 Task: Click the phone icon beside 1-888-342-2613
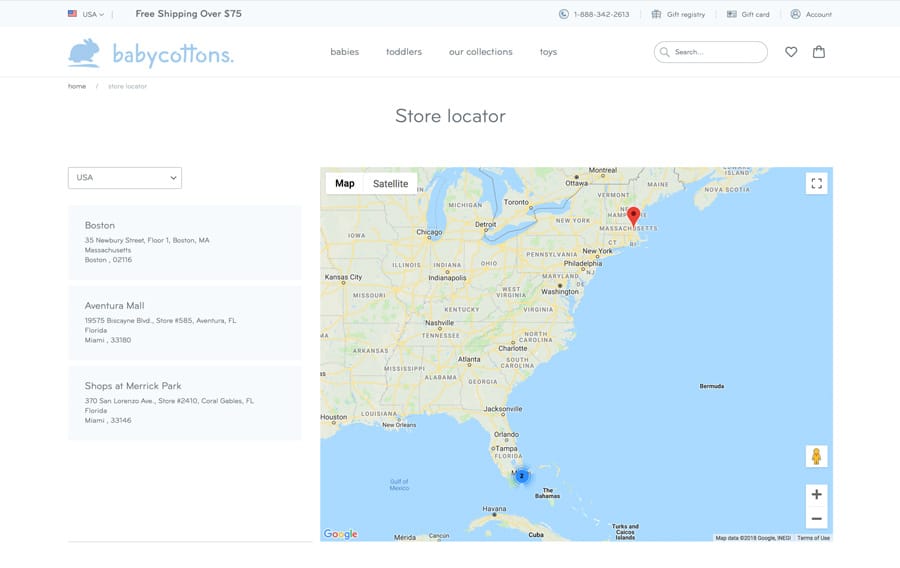click(564, 14)
